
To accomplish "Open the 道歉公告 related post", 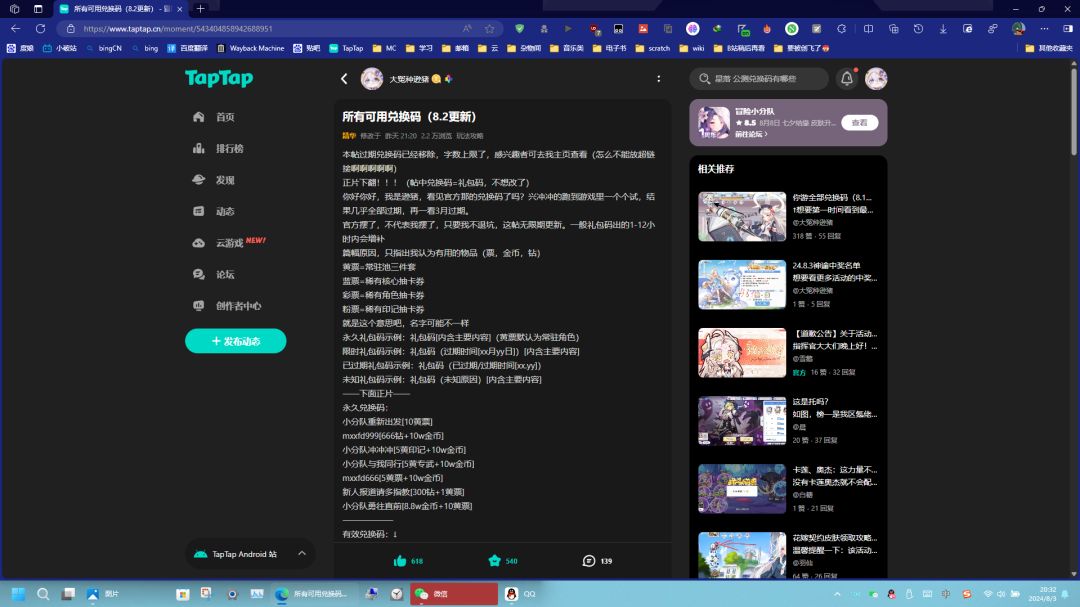I will (x=789, y=353).
